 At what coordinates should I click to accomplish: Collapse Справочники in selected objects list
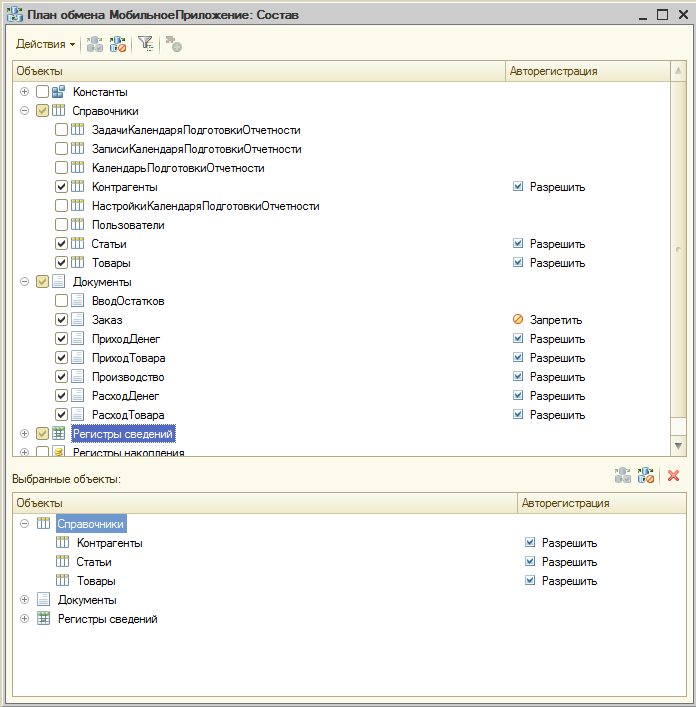pos(25,523)
